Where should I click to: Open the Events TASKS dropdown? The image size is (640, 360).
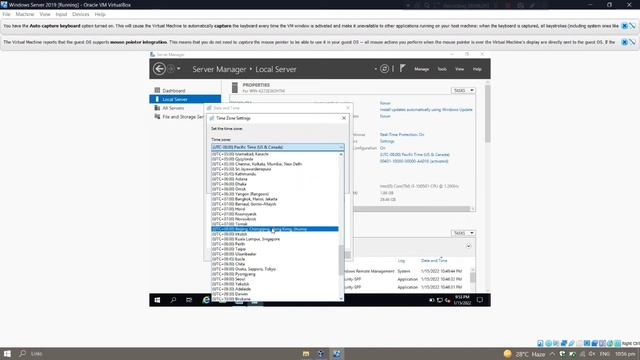pyautogui.click(x=463, y=233)
